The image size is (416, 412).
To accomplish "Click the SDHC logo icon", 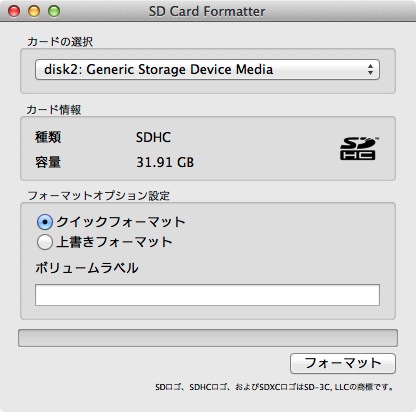I will coord(359,148).
